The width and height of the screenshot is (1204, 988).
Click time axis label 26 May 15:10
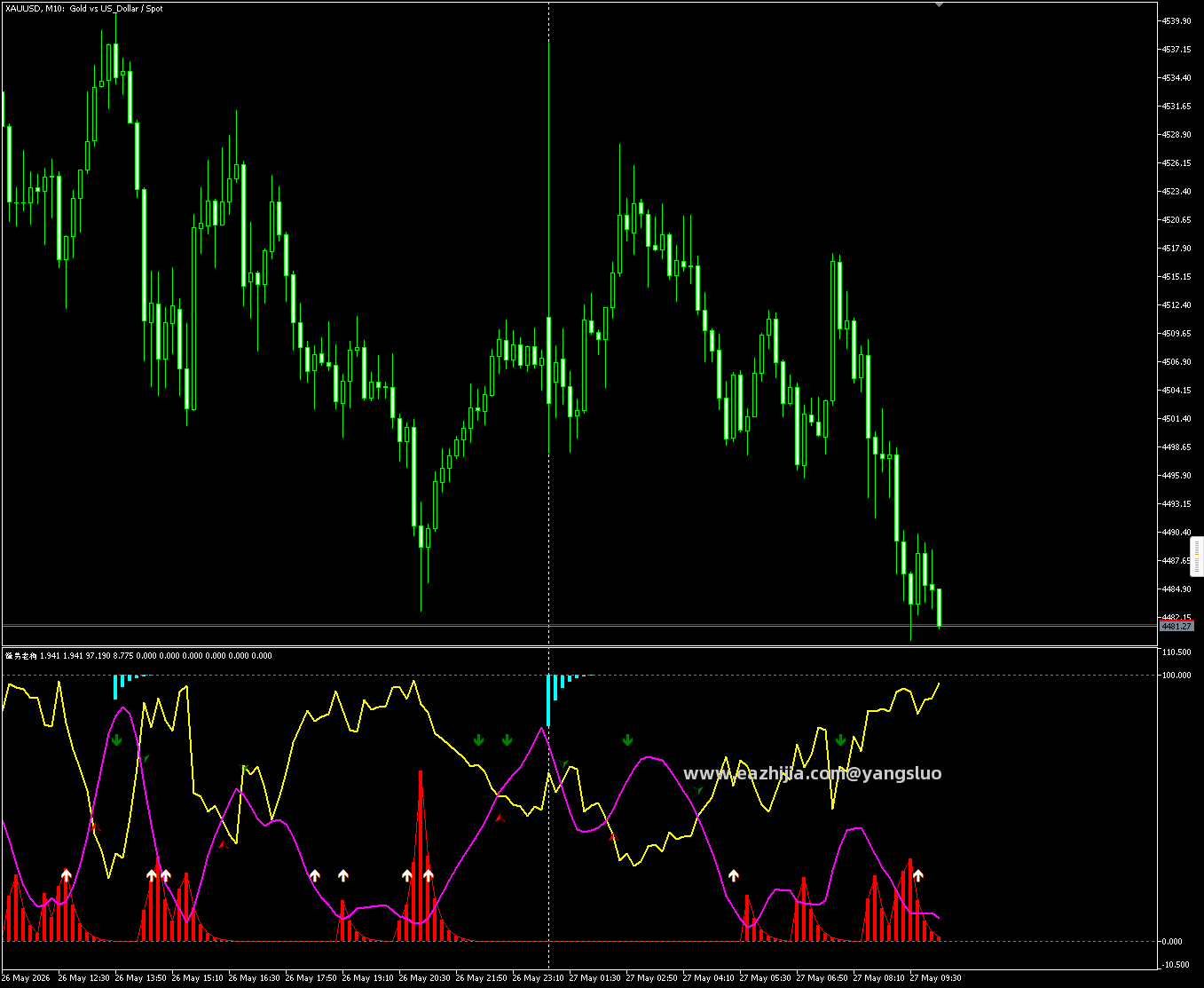[x=198, y=978]
